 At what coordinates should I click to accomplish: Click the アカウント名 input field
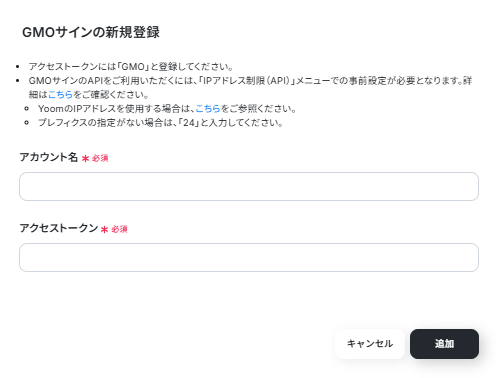(x=249, y=186)
